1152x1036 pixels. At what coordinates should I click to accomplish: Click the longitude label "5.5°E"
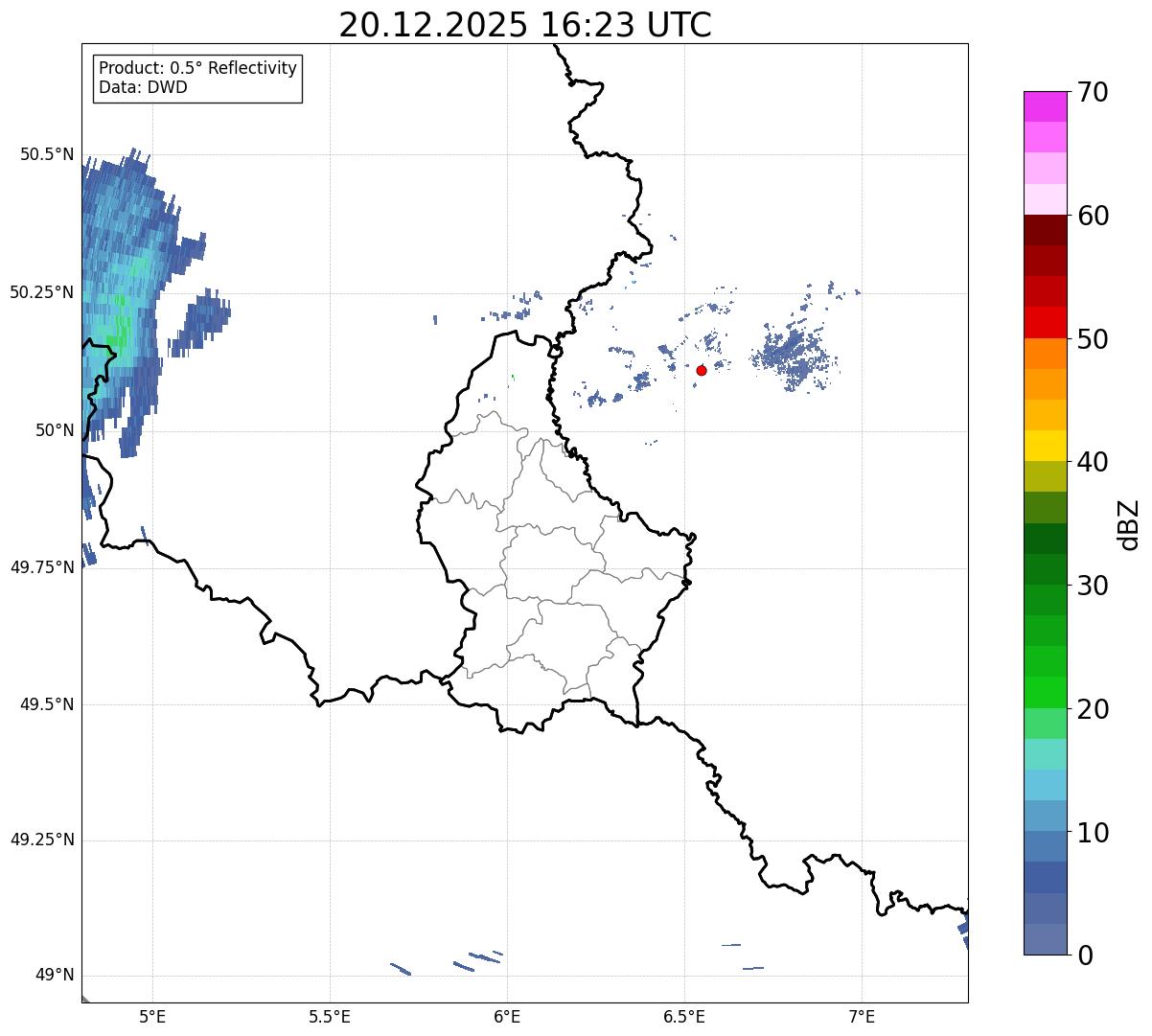(330, 1016)
